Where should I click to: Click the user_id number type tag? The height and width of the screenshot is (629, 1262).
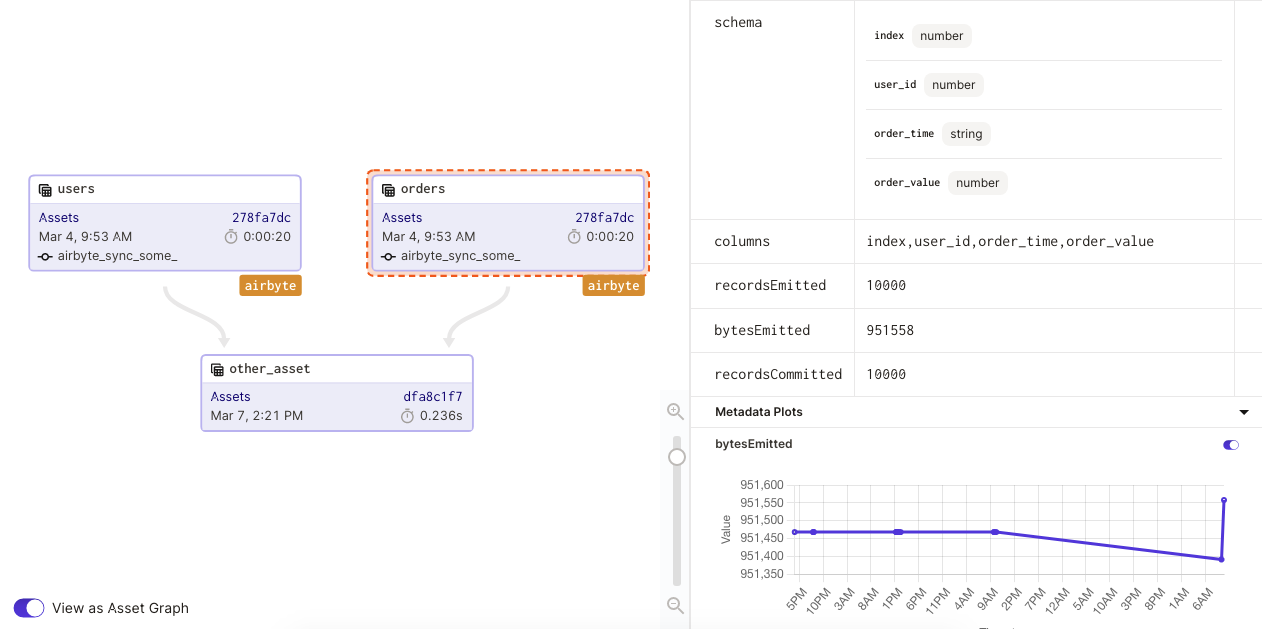pos(954,85)
